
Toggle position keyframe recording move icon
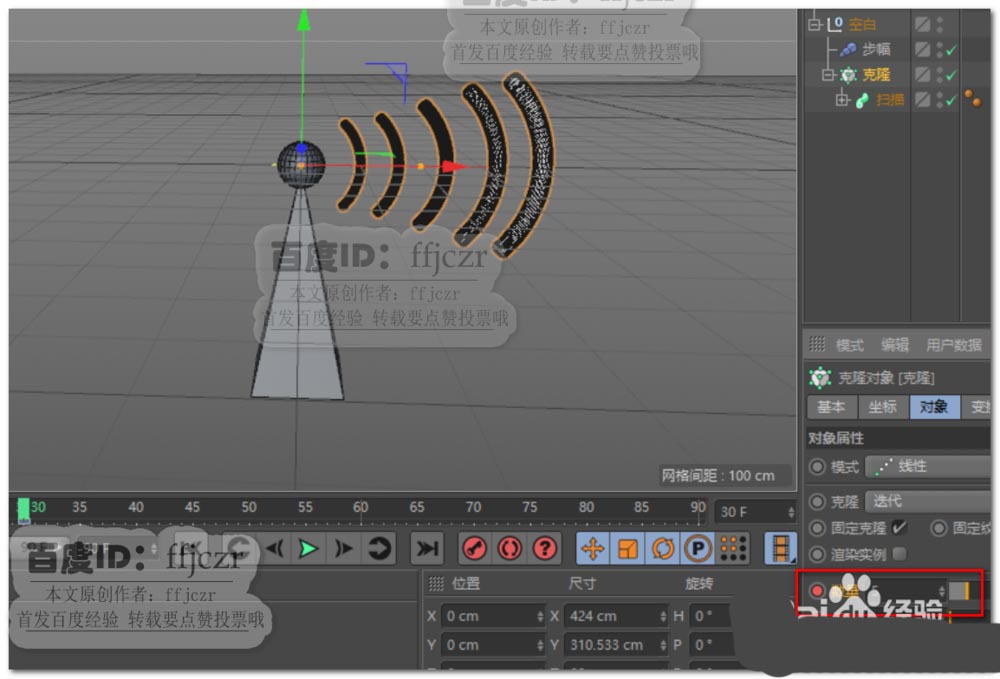592,548
